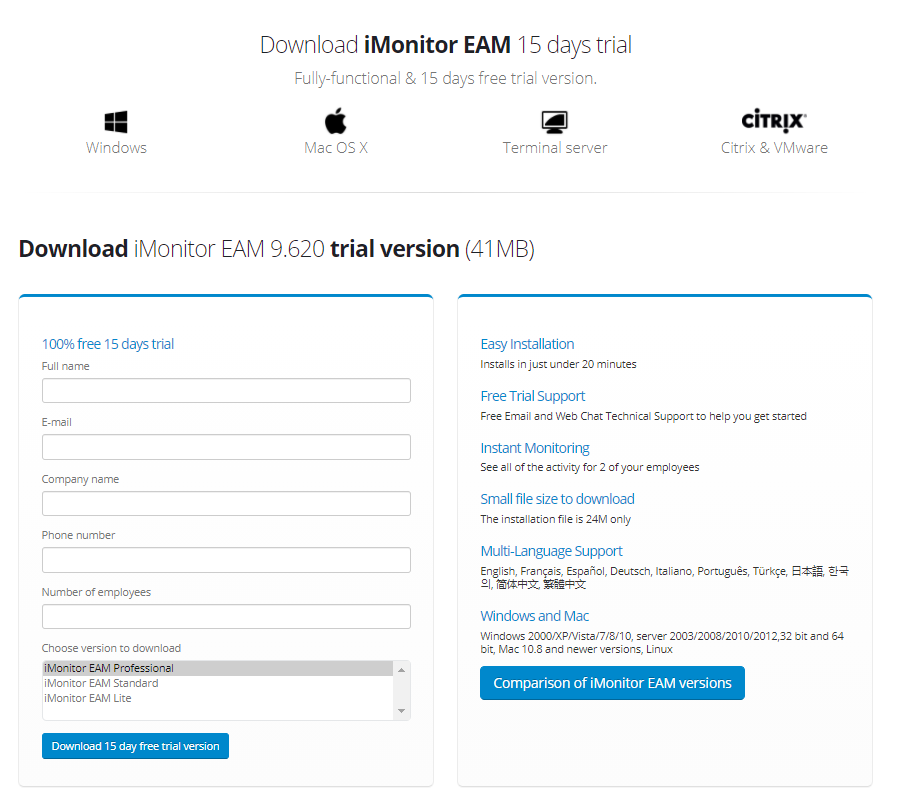Open the Mac OS X platform label
The height and width of the screenshot is (800, 900).
click(x=336, y=148)
